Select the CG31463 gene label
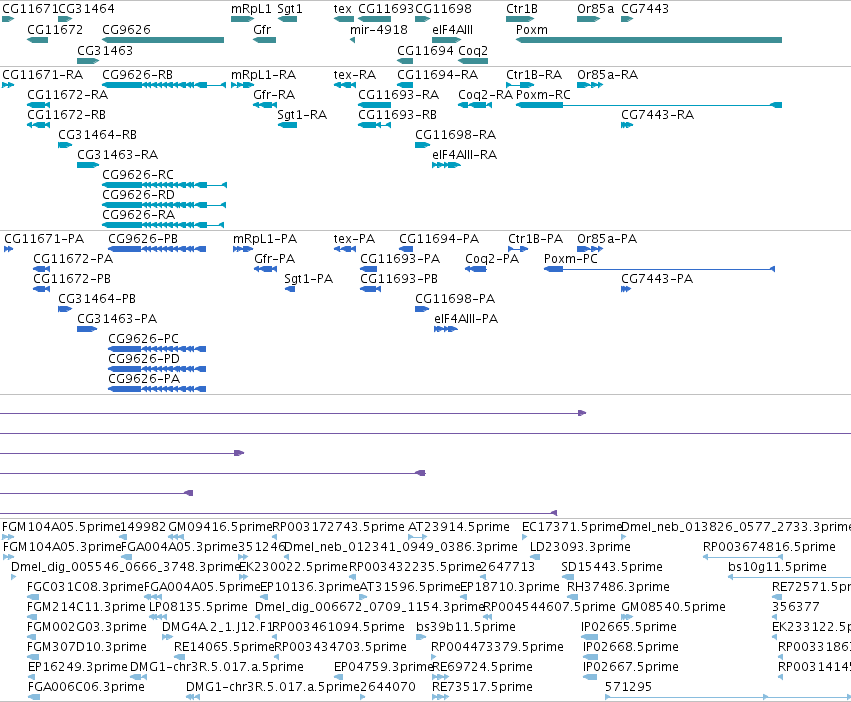851x702 pixels. pyautogui.click(x=105, y=50)
